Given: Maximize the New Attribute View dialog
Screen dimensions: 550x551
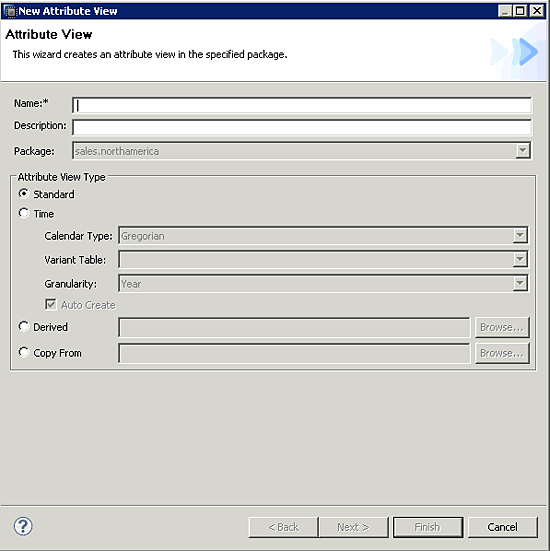Looking at the screenshot, I should (520, 11).
